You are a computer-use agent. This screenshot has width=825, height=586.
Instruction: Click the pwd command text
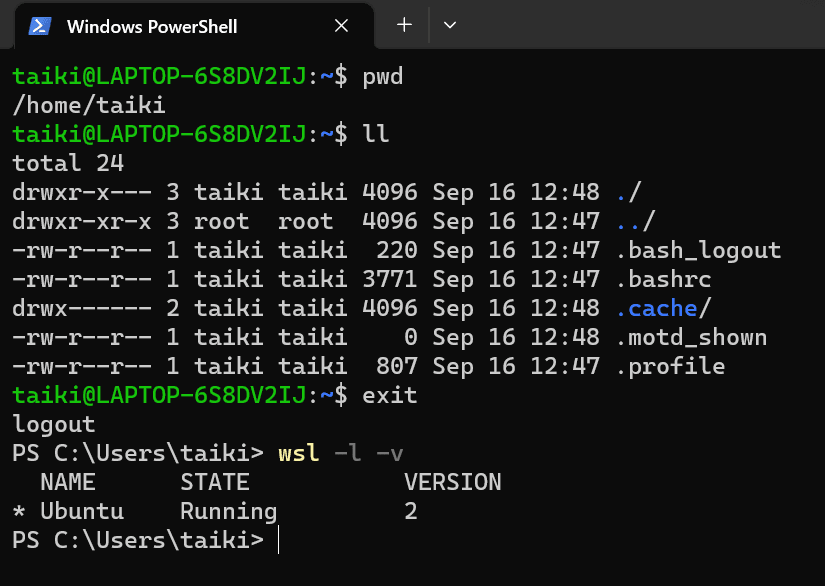point(383,77)
